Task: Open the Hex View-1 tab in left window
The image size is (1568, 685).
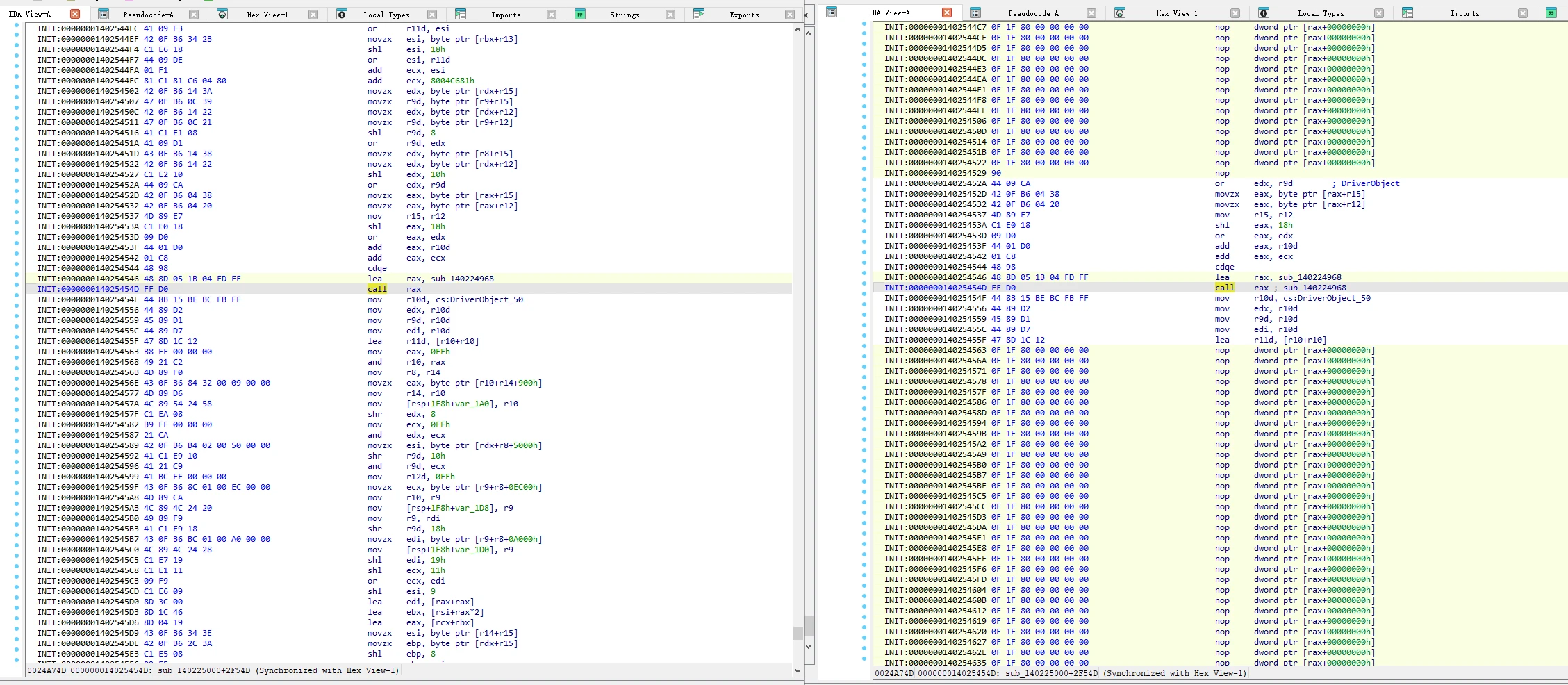Action: pyautogui.click(x=267, y=15)
